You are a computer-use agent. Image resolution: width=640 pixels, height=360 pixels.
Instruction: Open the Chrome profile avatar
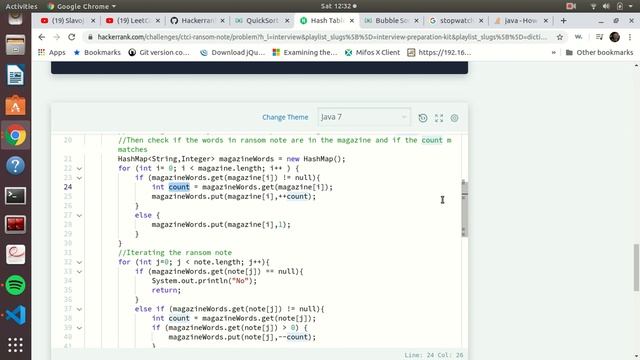(614, 37)
